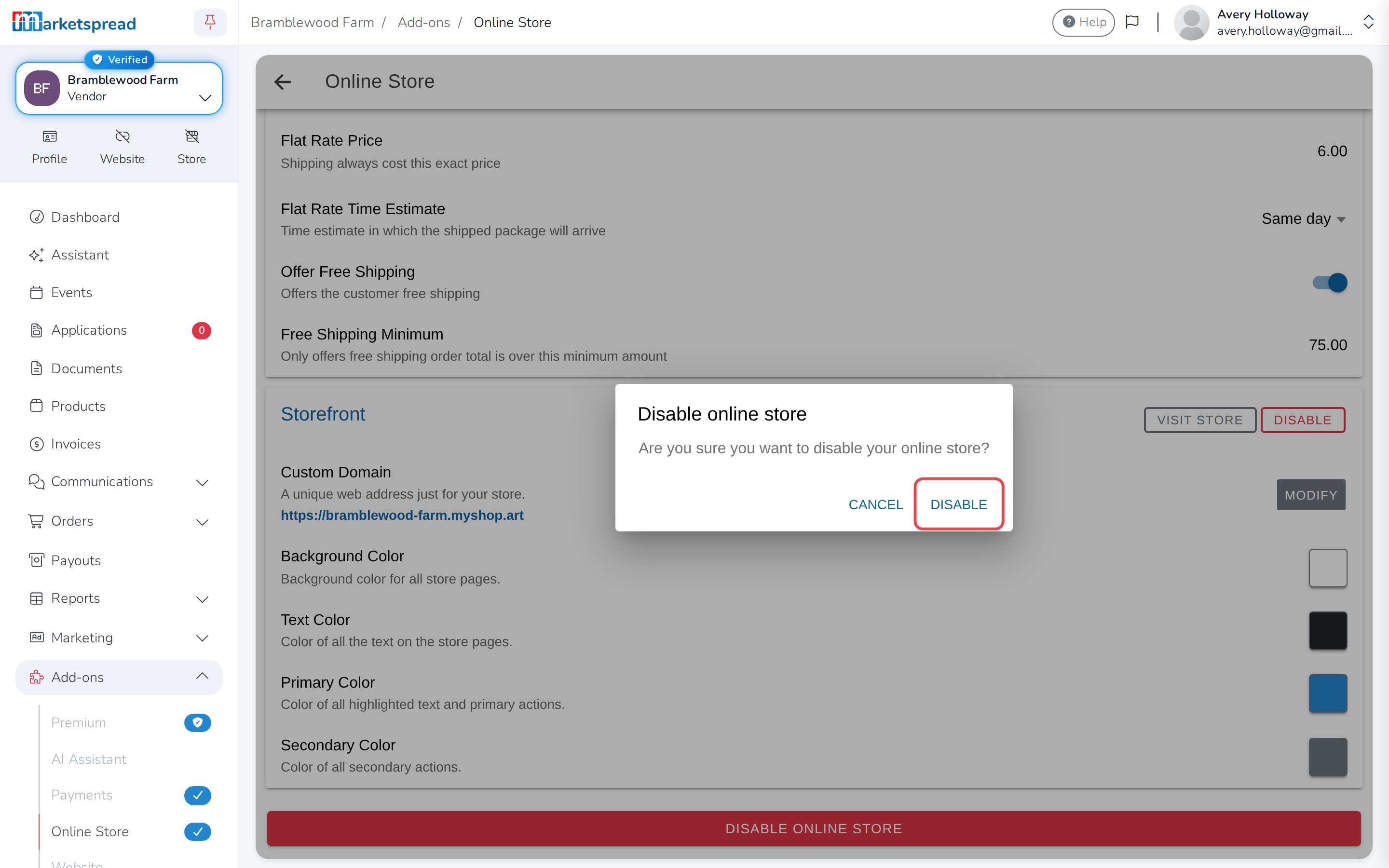Toggle the Offer Free Shipping switch
Image resolution: width=1389 pixels, height=868 pixels.
tap(1329, 283)
